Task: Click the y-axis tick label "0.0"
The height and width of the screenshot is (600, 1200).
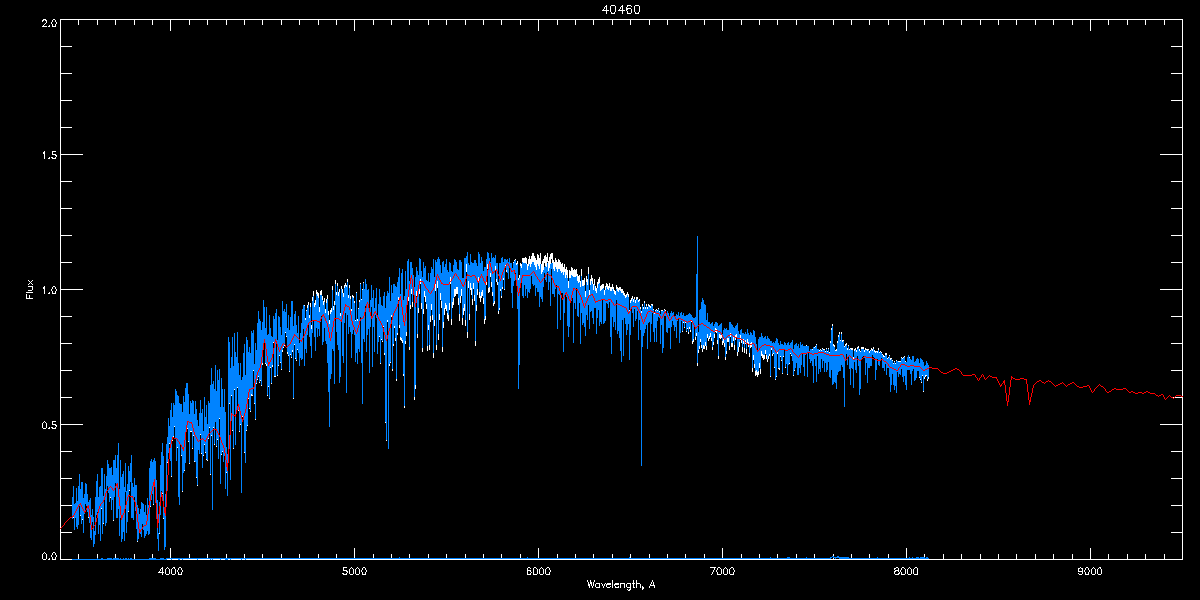Action: point(47,555)
